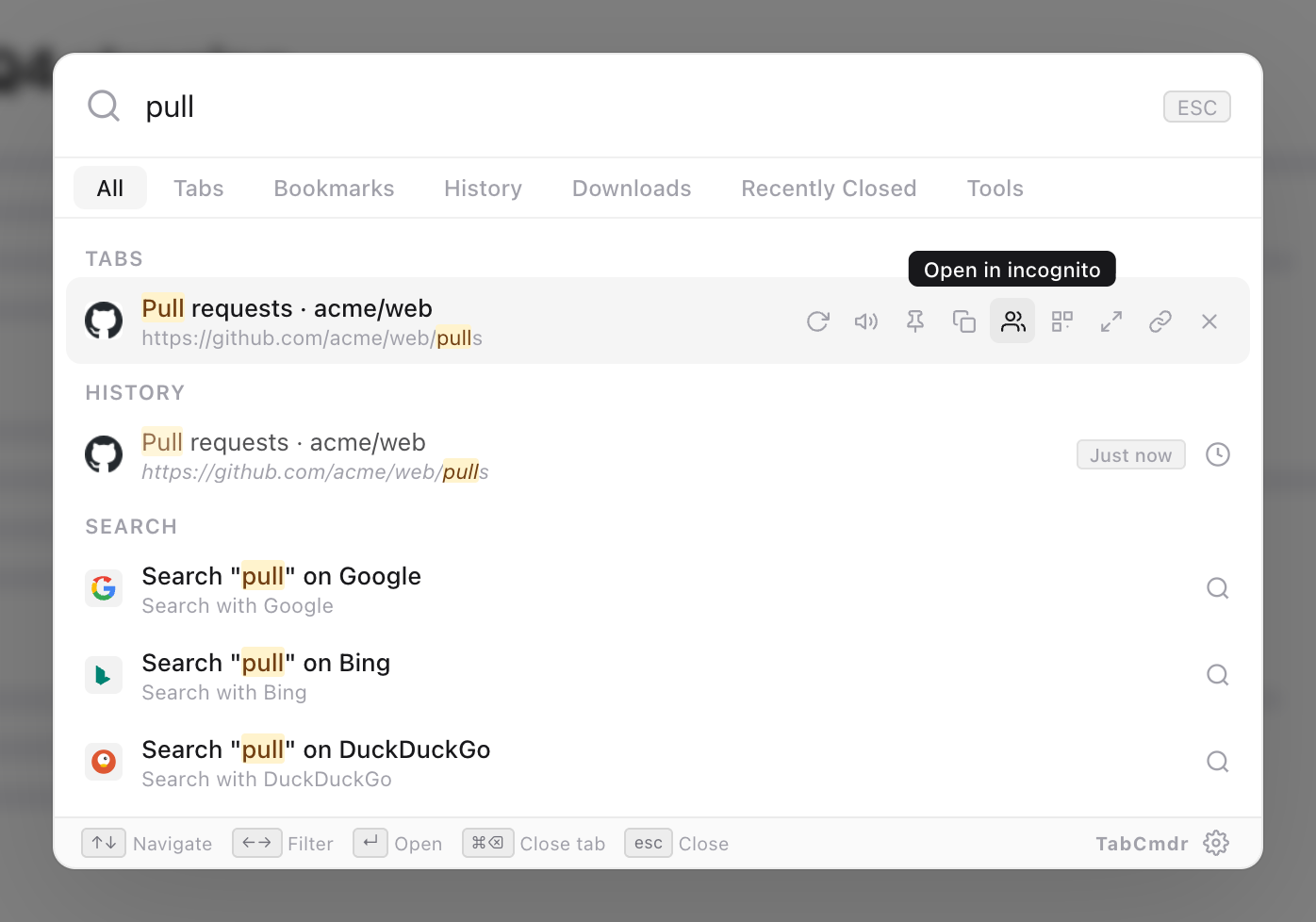Switch to the Tools filter

click(x=995, y=189)
